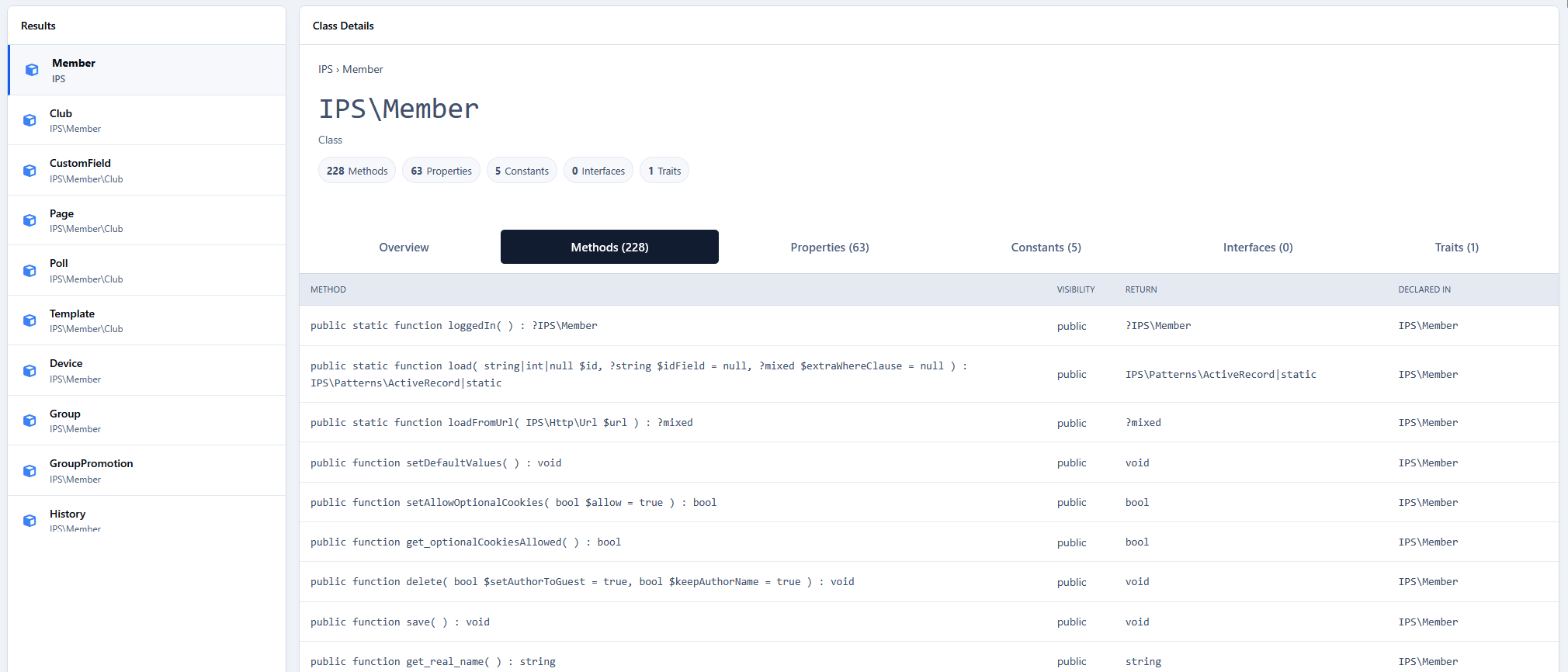The height and width of the screenshot is (672, 1568).
Task: Click the cube icon next to Device
Action: click(x=29, y=371)
